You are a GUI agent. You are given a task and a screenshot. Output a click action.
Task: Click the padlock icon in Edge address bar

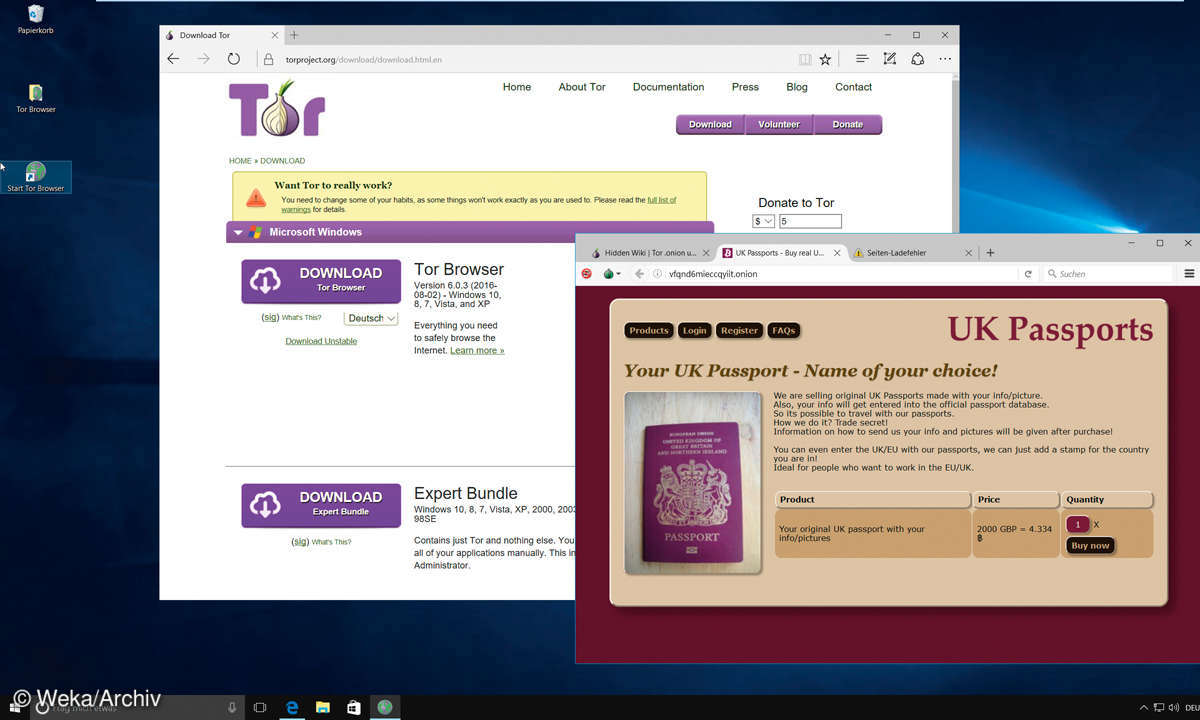pyautogui.click(x=268, y=59)
